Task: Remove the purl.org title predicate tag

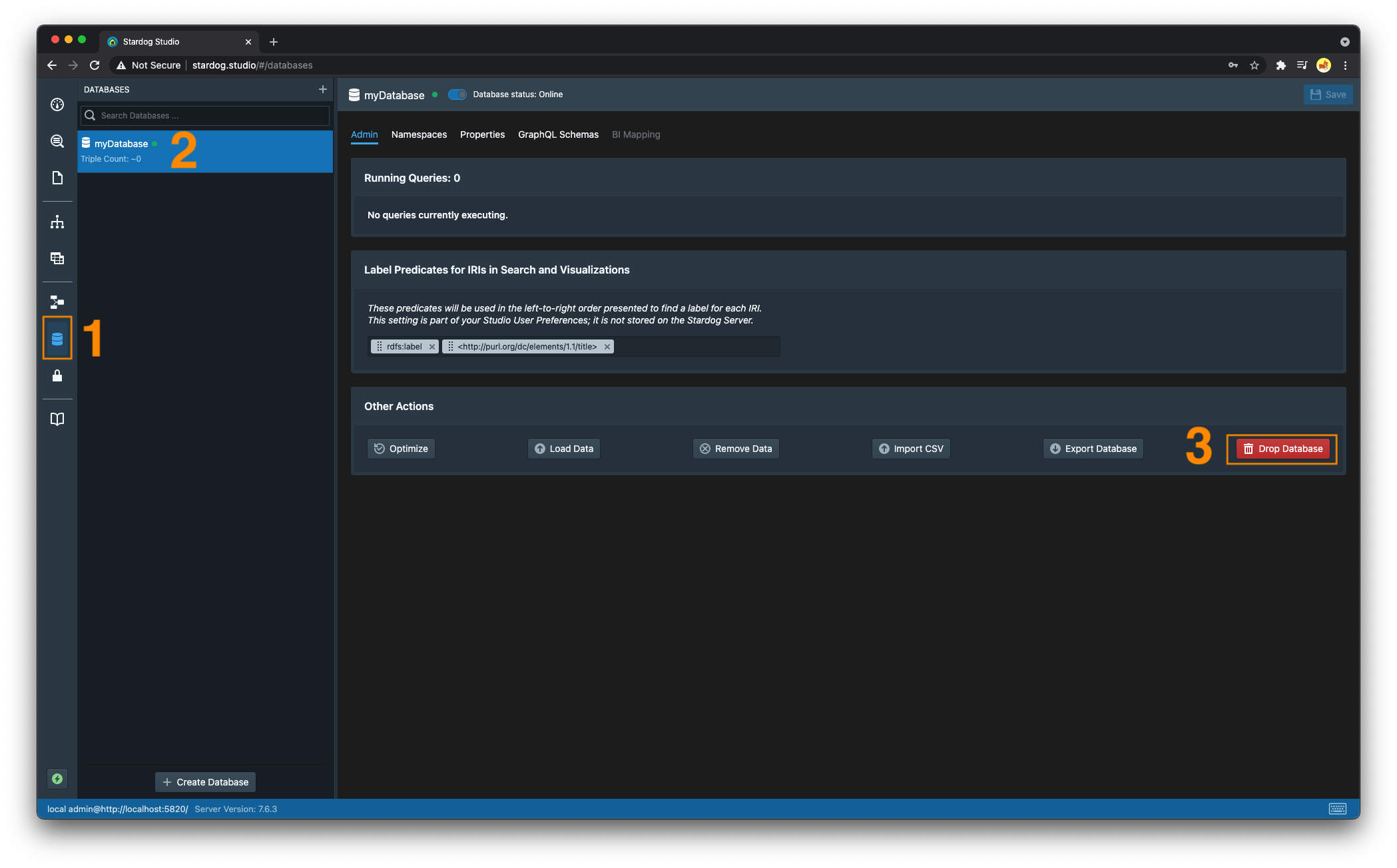Action: [607, 347]
